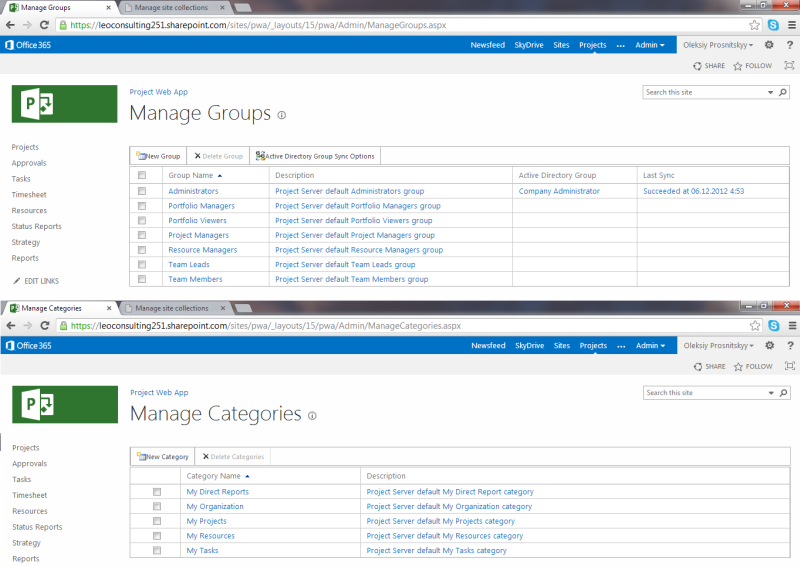This screenshot has height=566, width=800.
Task: Click info icon next to Manage Groups title
Action: pyautogui.click(x=282, y=115)
